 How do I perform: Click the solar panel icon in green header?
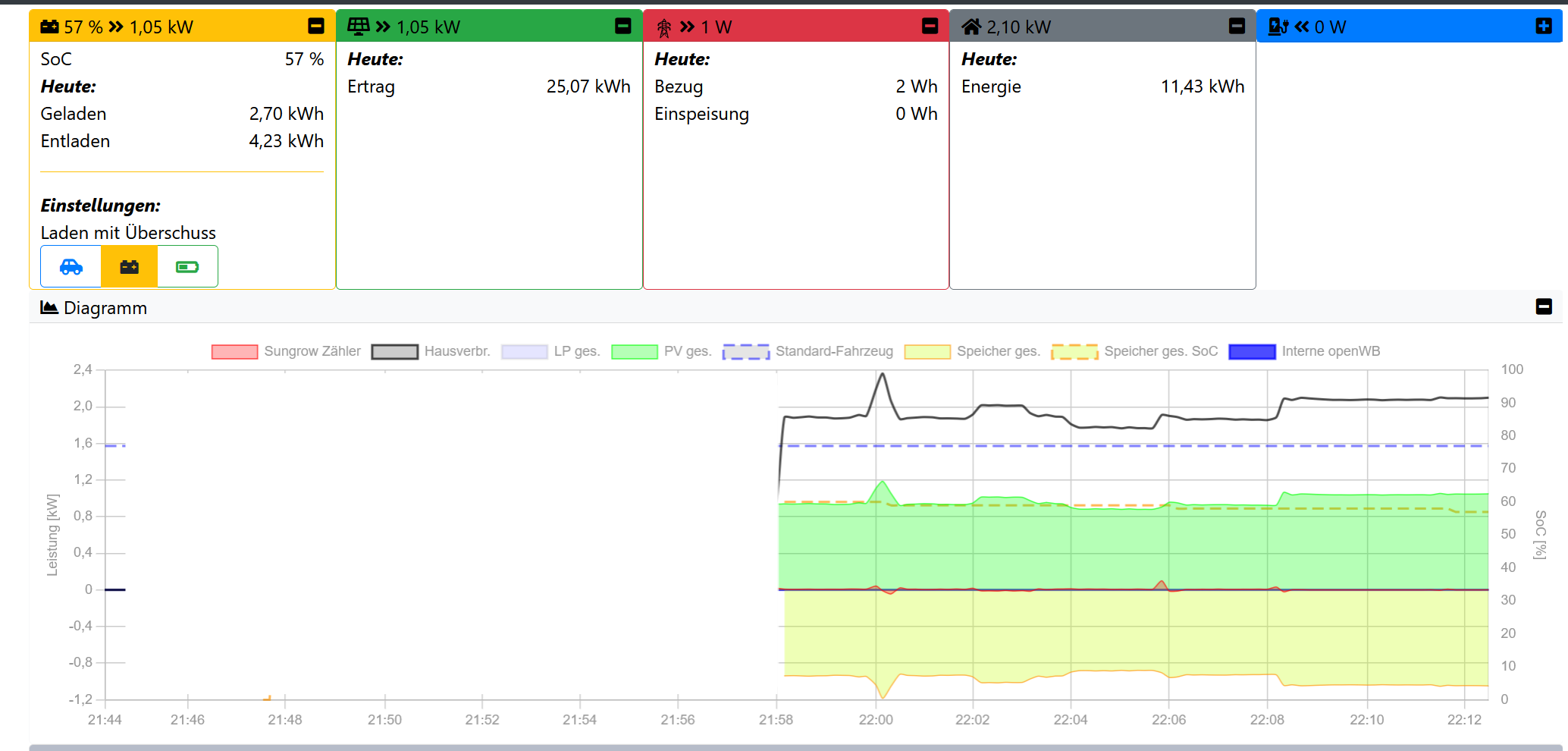point(358,27)
